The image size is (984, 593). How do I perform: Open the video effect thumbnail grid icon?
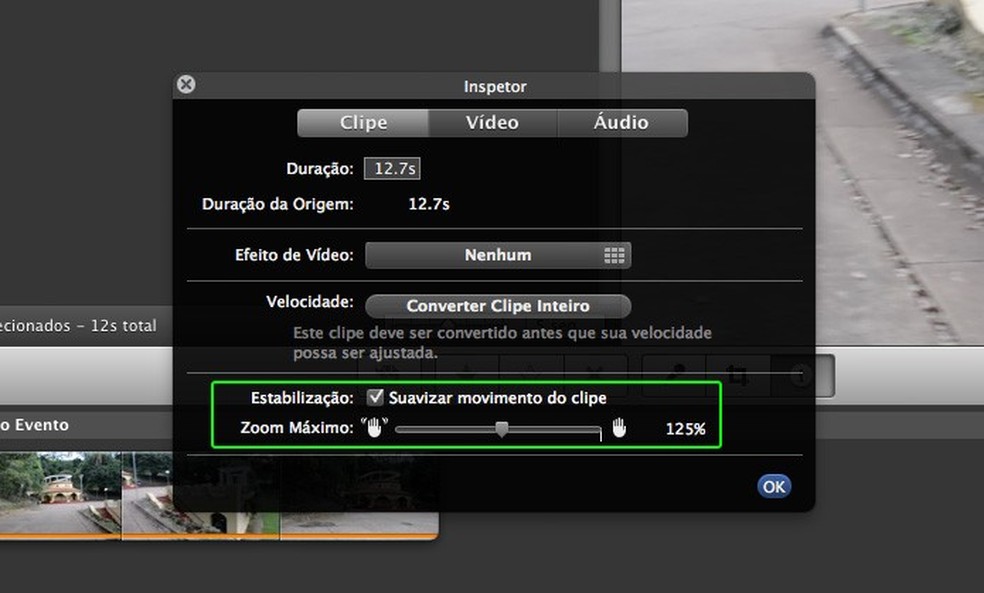(617, 255)
